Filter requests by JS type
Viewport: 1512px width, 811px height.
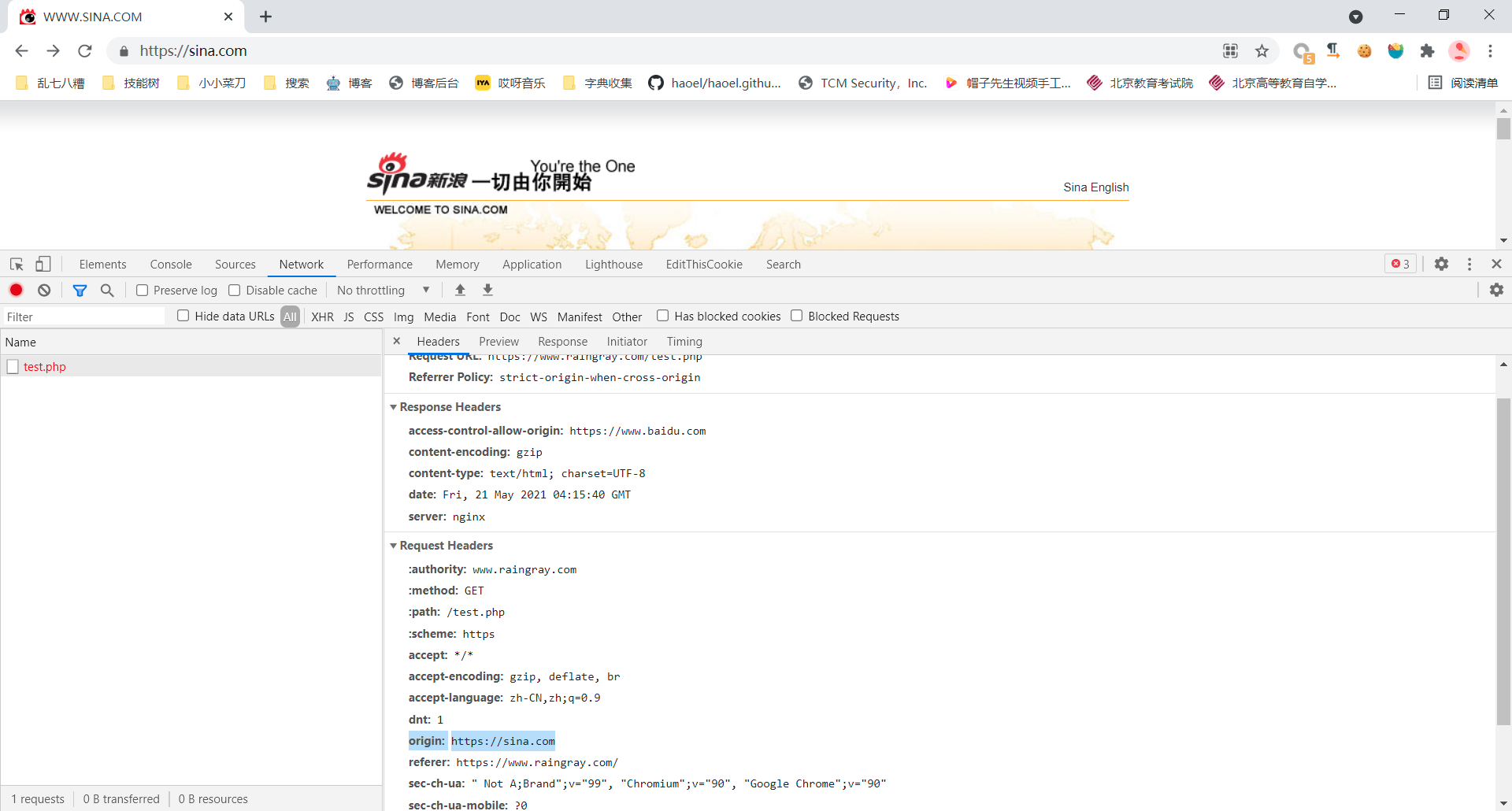(x=349, y=317)
